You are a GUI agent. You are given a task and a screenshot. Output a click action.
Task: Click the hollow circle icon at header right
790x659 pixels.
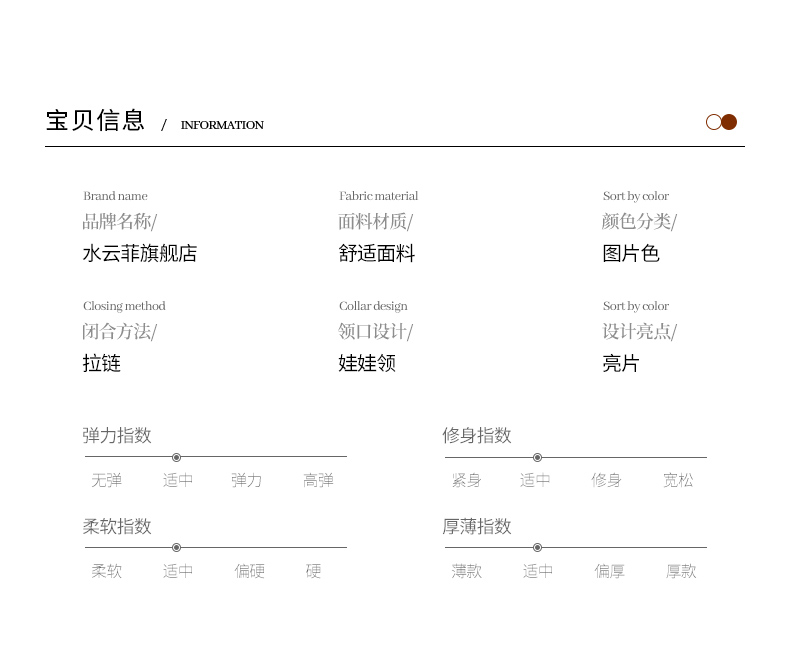point(713,122)
